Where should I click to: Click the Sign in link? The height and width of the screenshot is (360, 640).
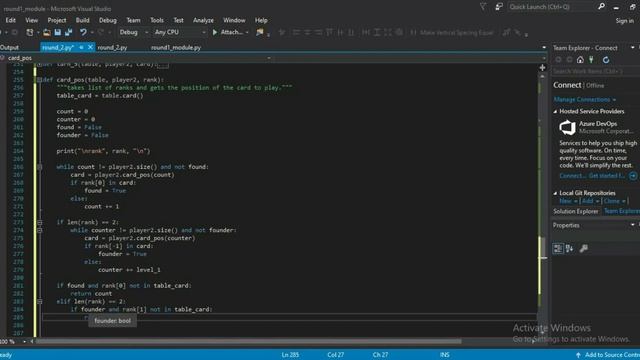[x=624, y=21]
